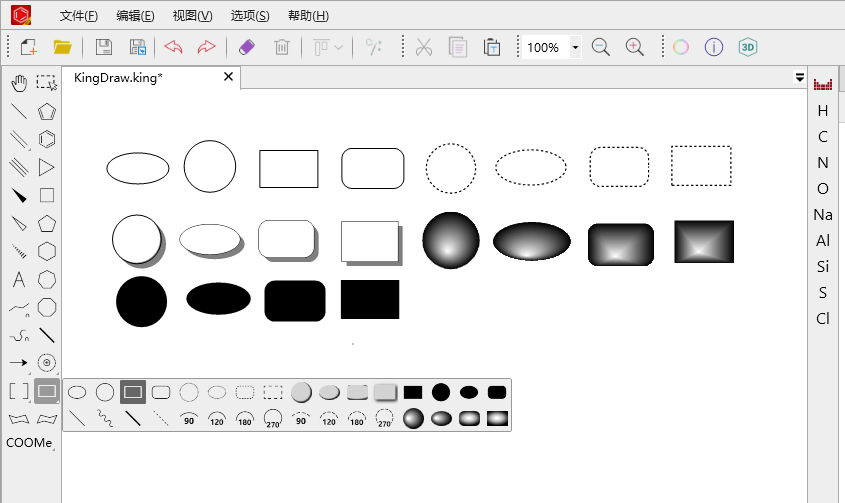Viewport: 845px width, 503px height.
Task: Expand the tab list dropdown arrow
Action: coord(800,78)
